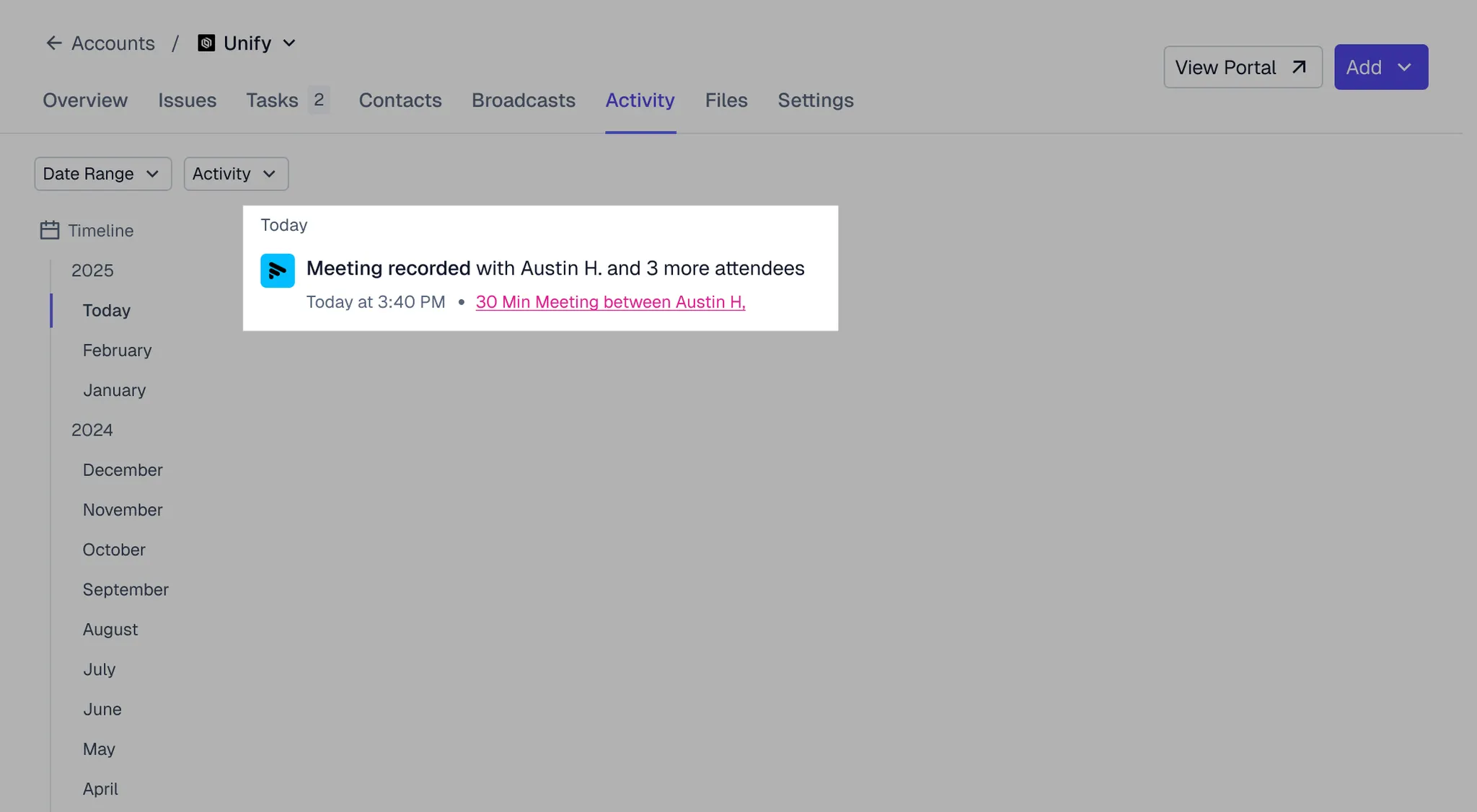Screen dimensions: 1477x812
Task: Open the Settings tab
Action: coord(815,100)
